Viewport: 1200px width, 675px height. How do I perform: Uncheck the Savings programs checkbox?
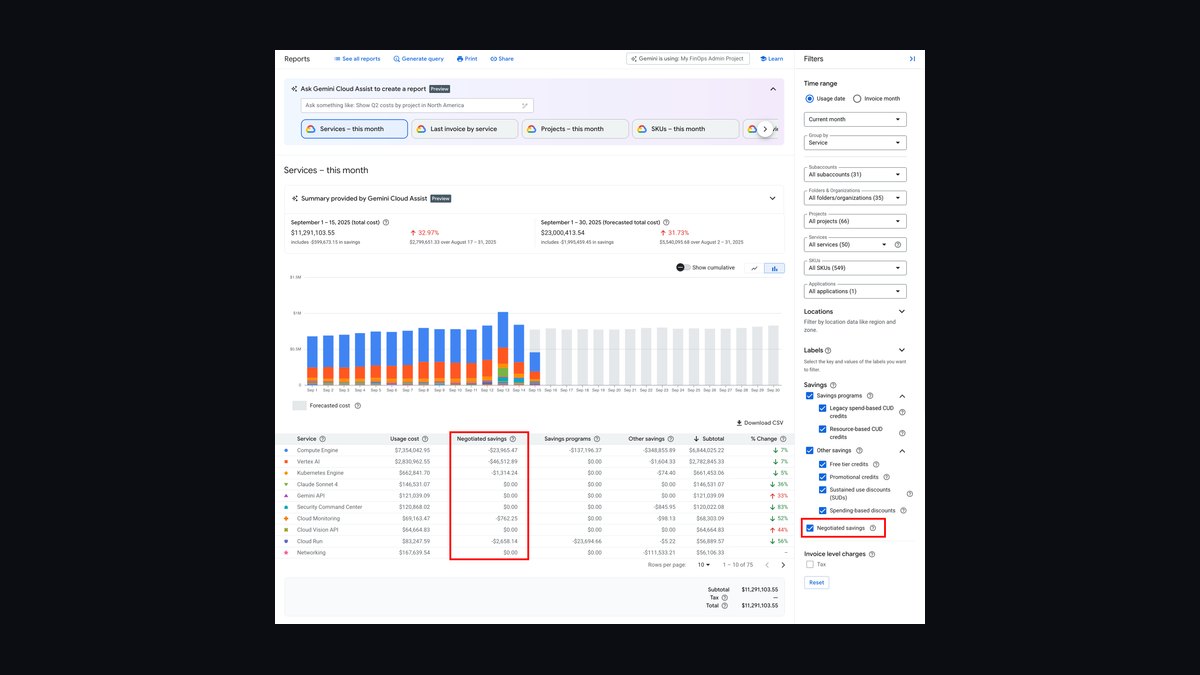pos(810,396)
